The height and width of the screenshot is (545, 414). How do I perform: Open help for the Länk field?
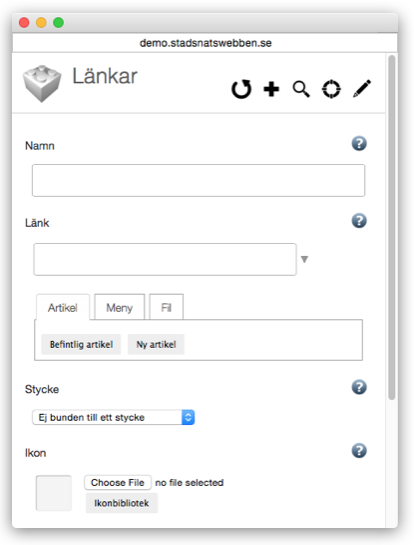pyautogui.click(x=359, y=221)
